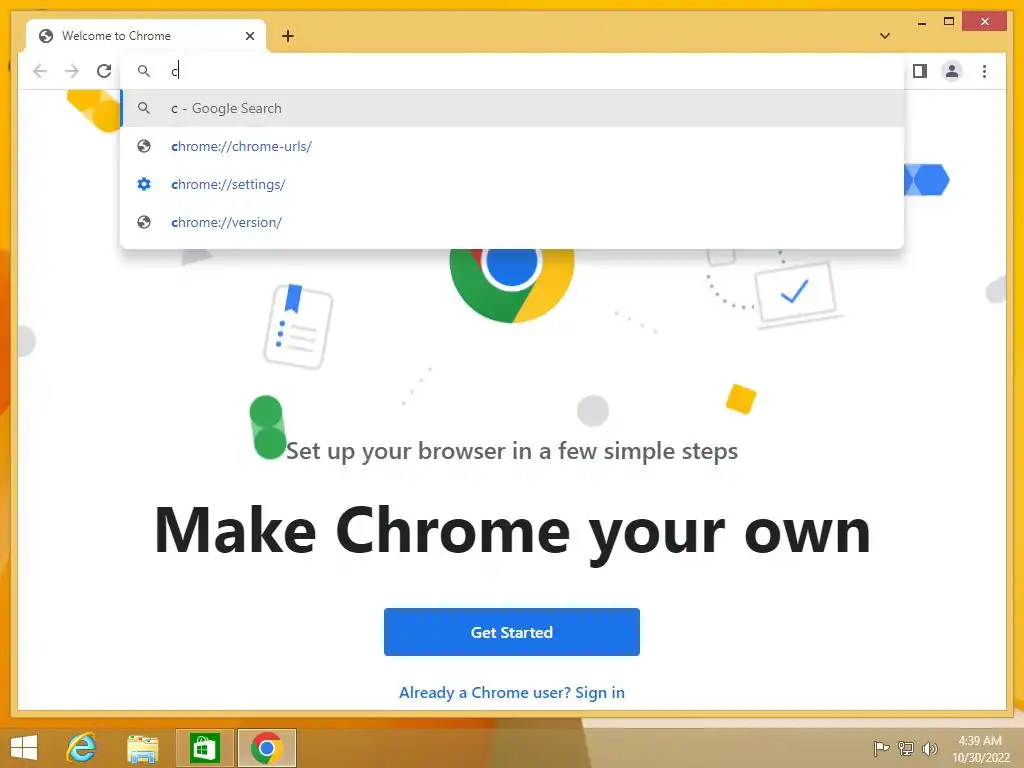The image size is (1024, 768).
Task: Select the chrome://settings/ suggestion
Action: click(x=512, y=184)
